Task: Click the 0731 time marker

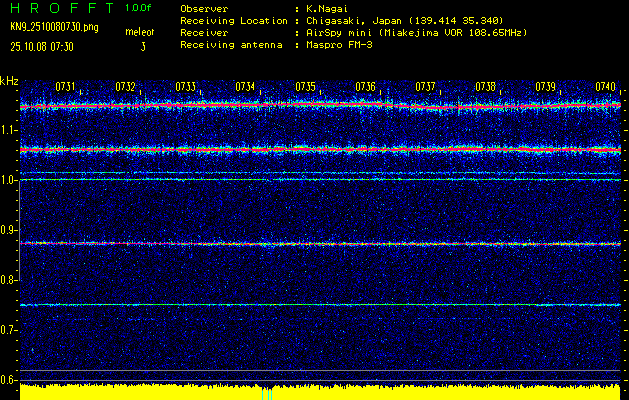Action: click(66, 88)
